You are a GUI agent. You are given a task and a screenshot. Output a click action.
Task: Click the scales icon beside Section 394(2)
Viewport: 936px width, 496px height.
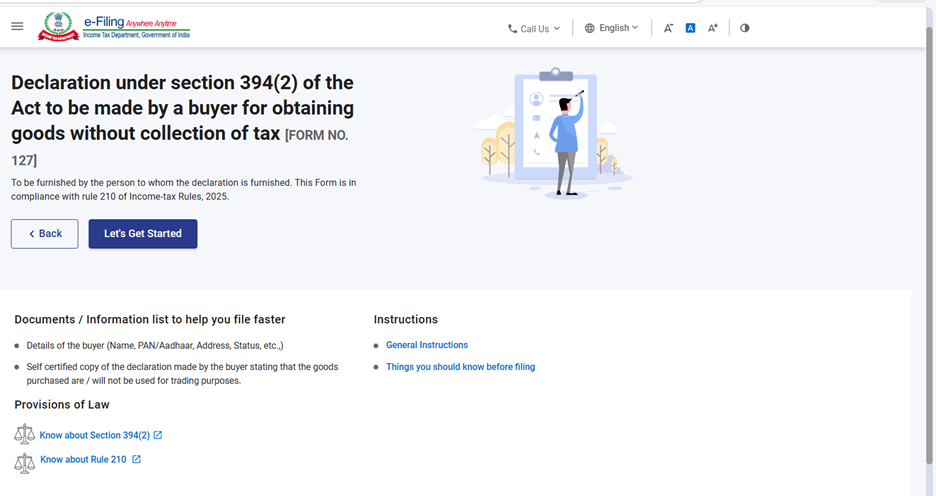(24, 435)
